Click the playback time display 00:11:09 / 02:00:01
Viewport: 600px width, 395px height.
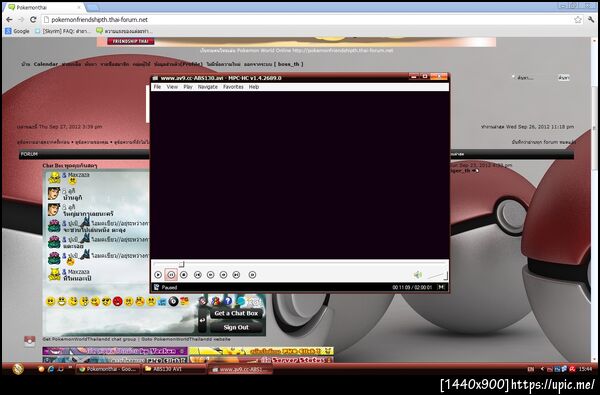click(x=412, y=287)
